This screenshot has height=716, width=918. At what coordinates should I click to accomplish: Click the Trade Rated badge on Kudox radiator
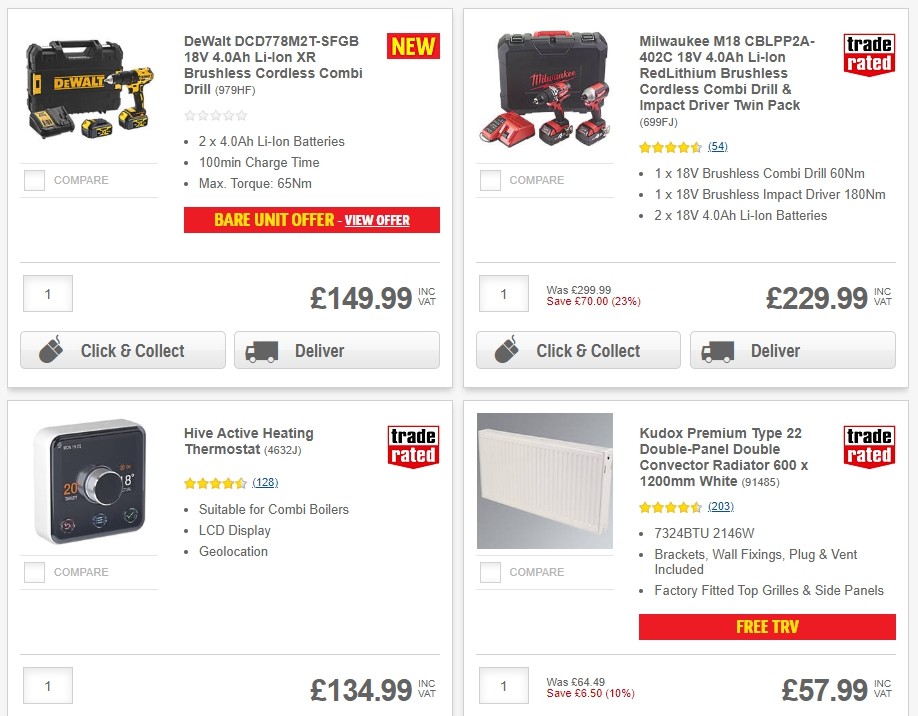click(869, 447)
